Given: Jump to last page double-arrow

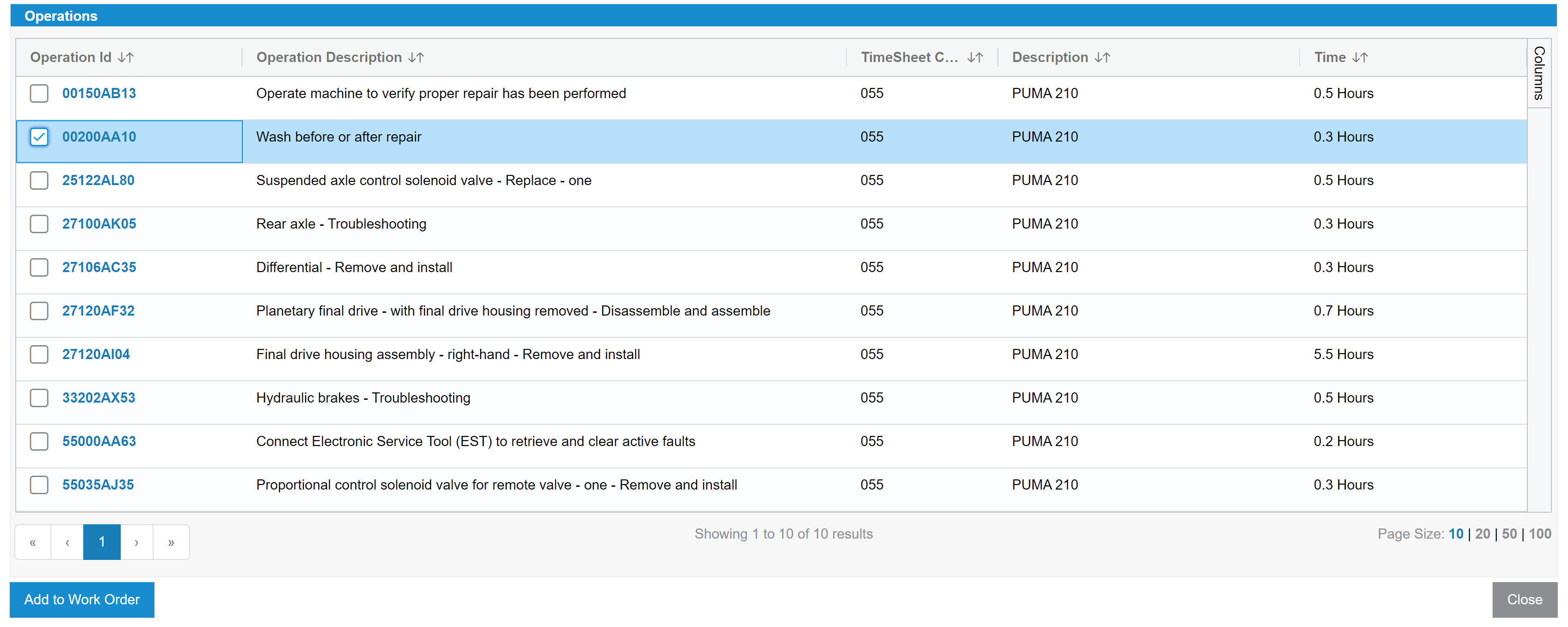Looking at the screenshot, I should click(x=171, y=542).
